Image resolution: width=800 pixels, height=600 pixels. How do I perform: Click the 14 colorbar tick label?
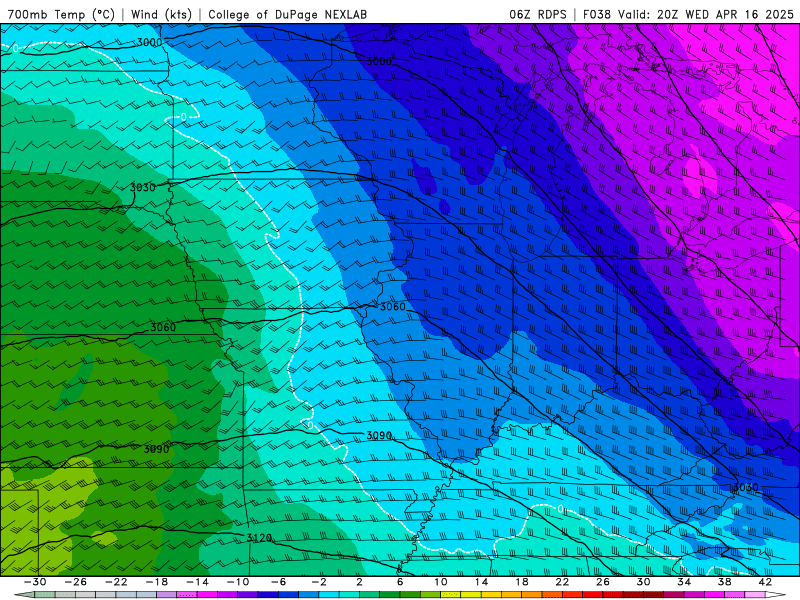[481, 582]
